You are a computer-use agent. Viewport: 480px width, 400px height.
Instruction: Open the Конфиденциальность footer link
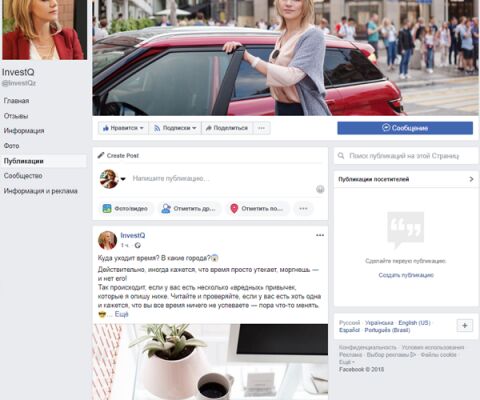click(368, 347)
